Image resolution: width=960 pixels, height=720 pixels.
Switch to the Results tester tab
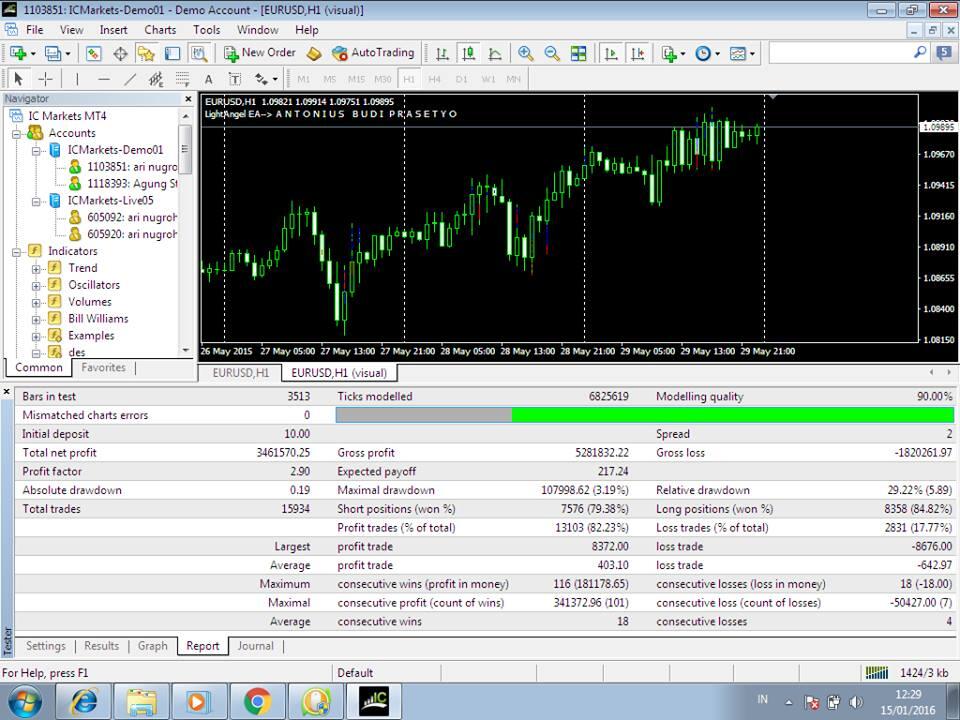tap(102, 646)
